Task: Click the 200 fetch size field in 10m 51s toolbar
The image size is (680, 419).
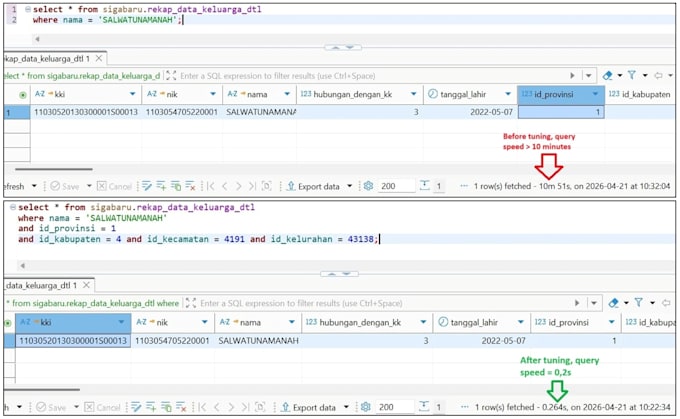Action: pyautogui.click(x=396, y=186)
